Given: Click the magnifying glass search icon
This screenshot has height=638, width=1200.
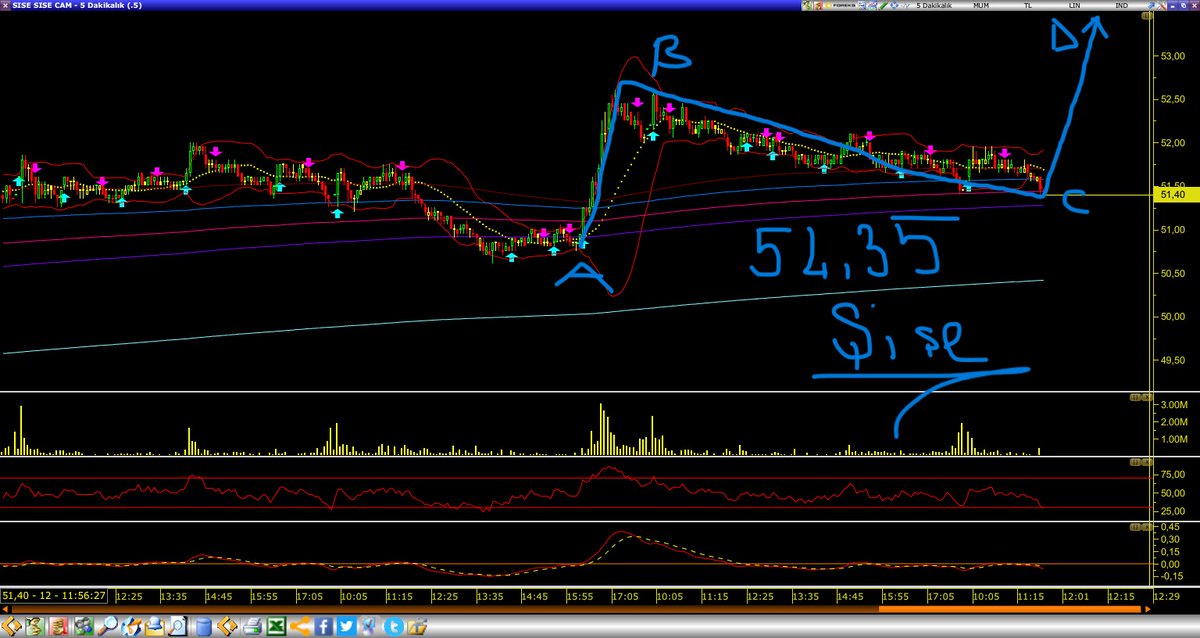Looking at the screenshot, I should pos(107,627).
